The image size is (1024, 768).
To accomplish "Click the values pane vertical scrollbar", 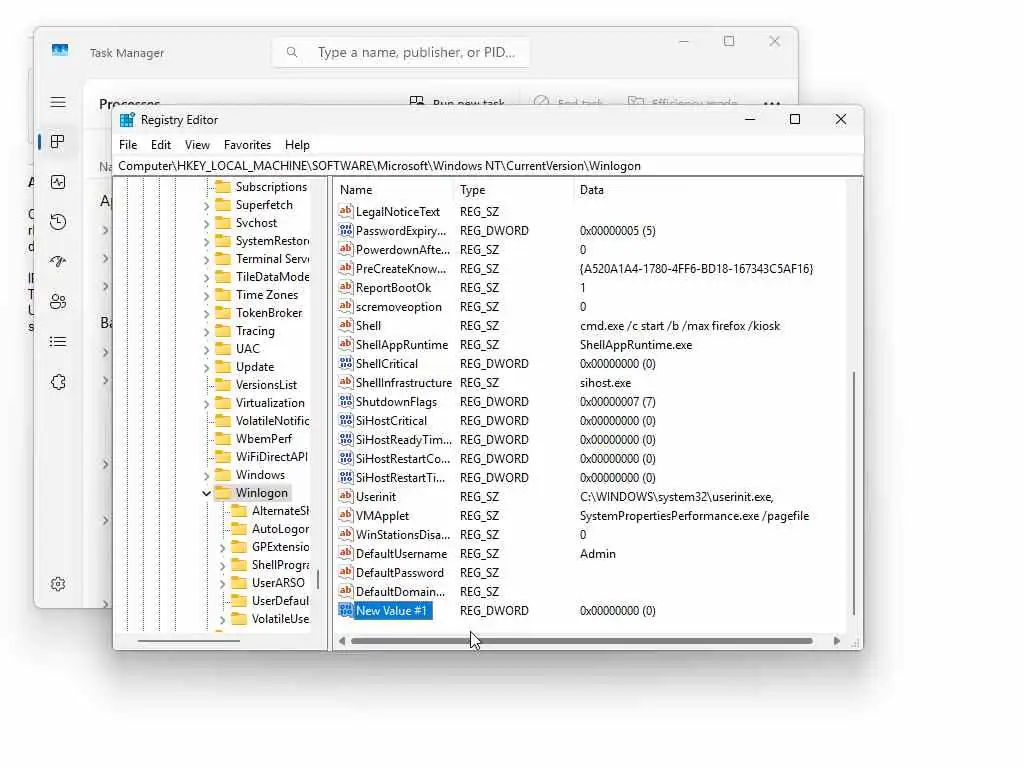I will [854, 493].
